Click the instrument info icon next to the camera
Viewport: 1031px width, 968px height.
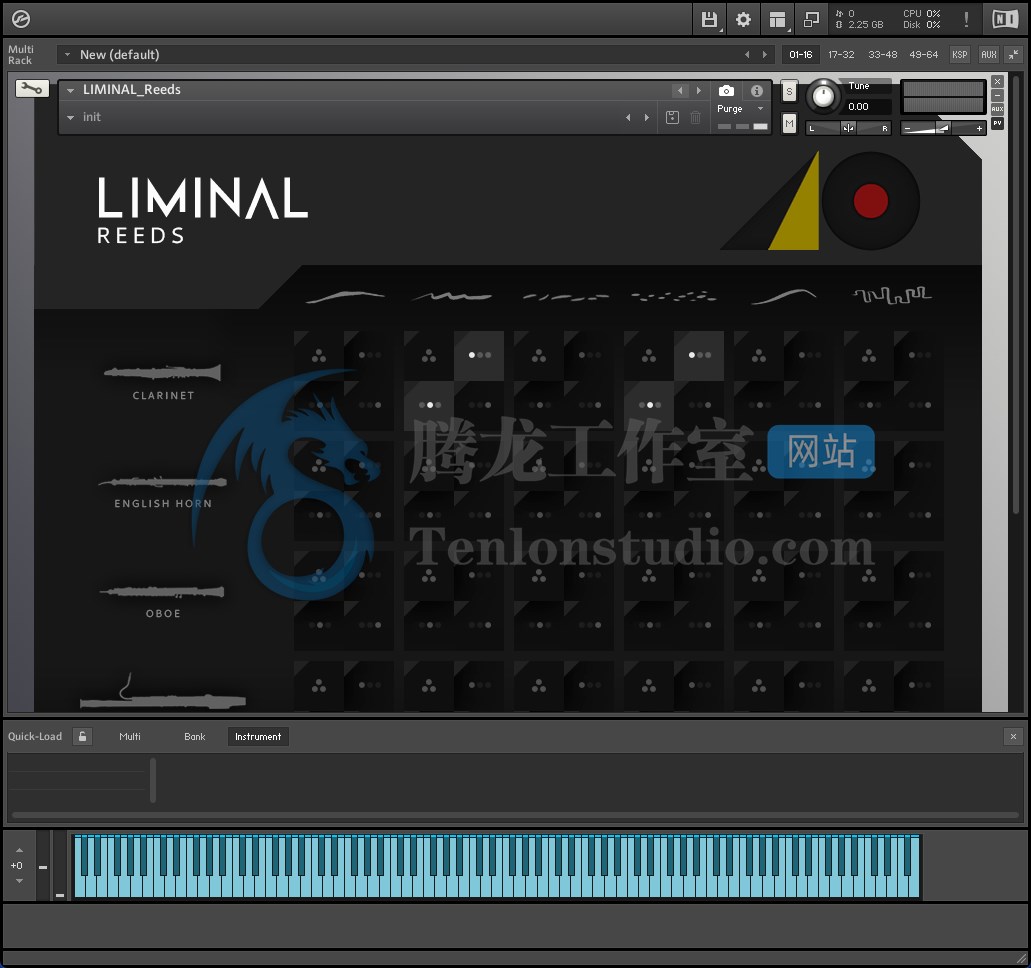[757, 90]
